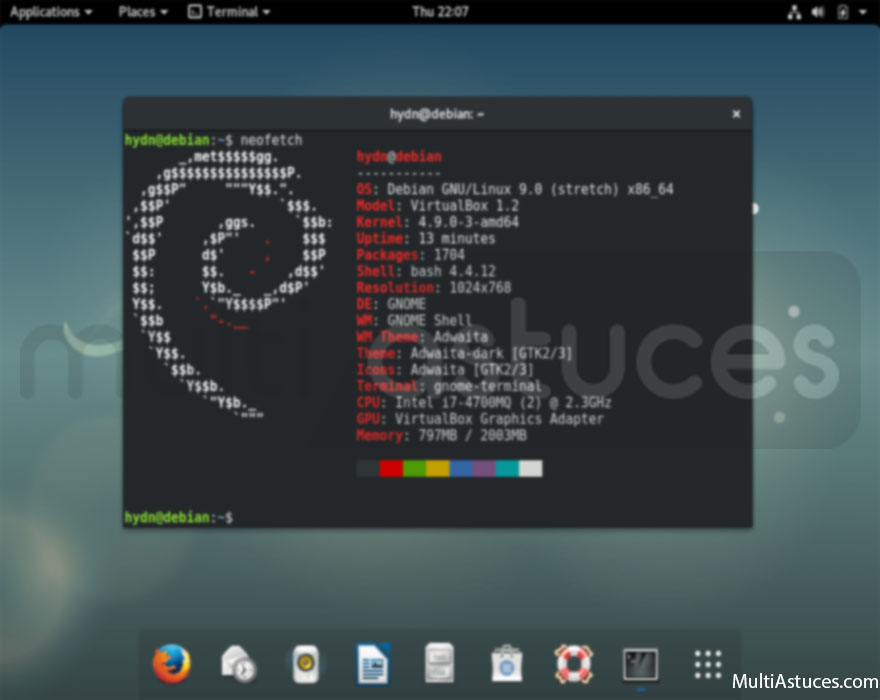
Task: Click the Terminal icon in the dock
Action: click(640, 664)
